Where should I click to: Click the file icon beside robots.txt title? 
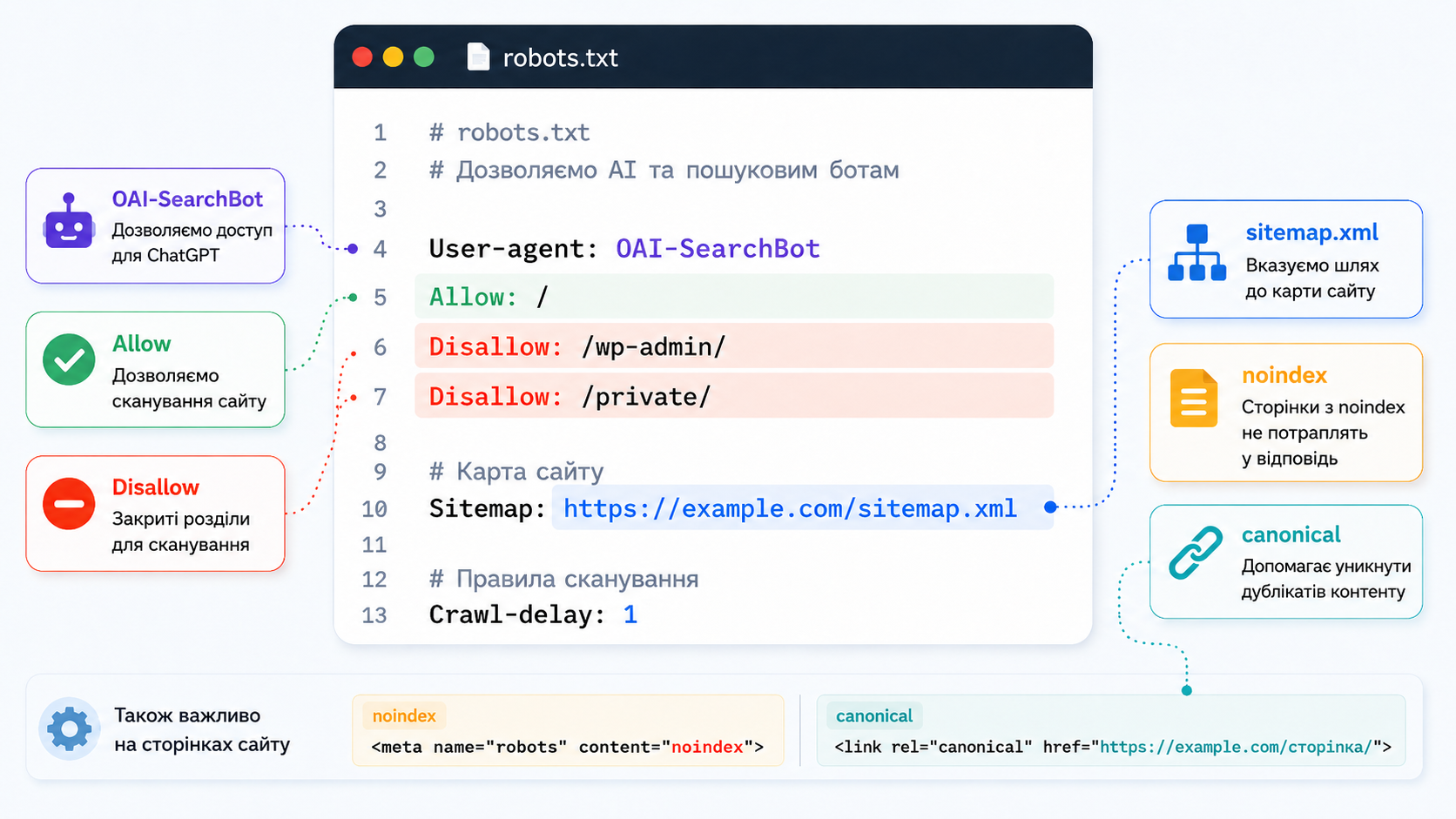coord(478,57)
